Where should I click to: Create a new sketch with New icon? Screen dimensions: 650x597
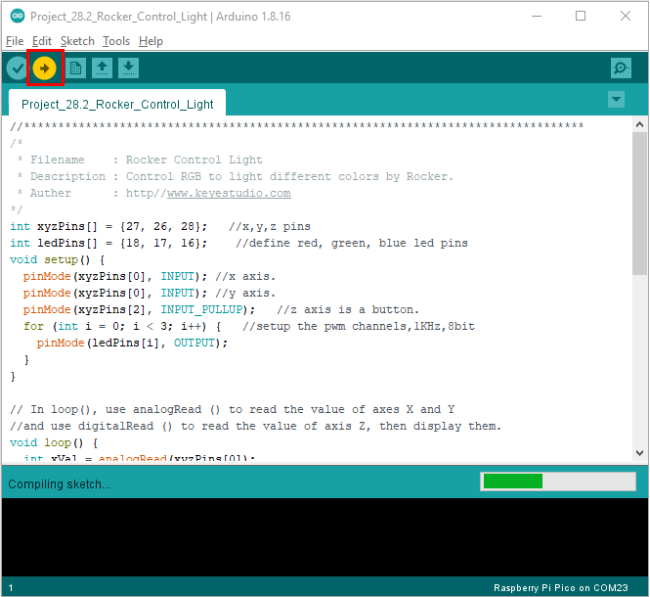[75, 68]
